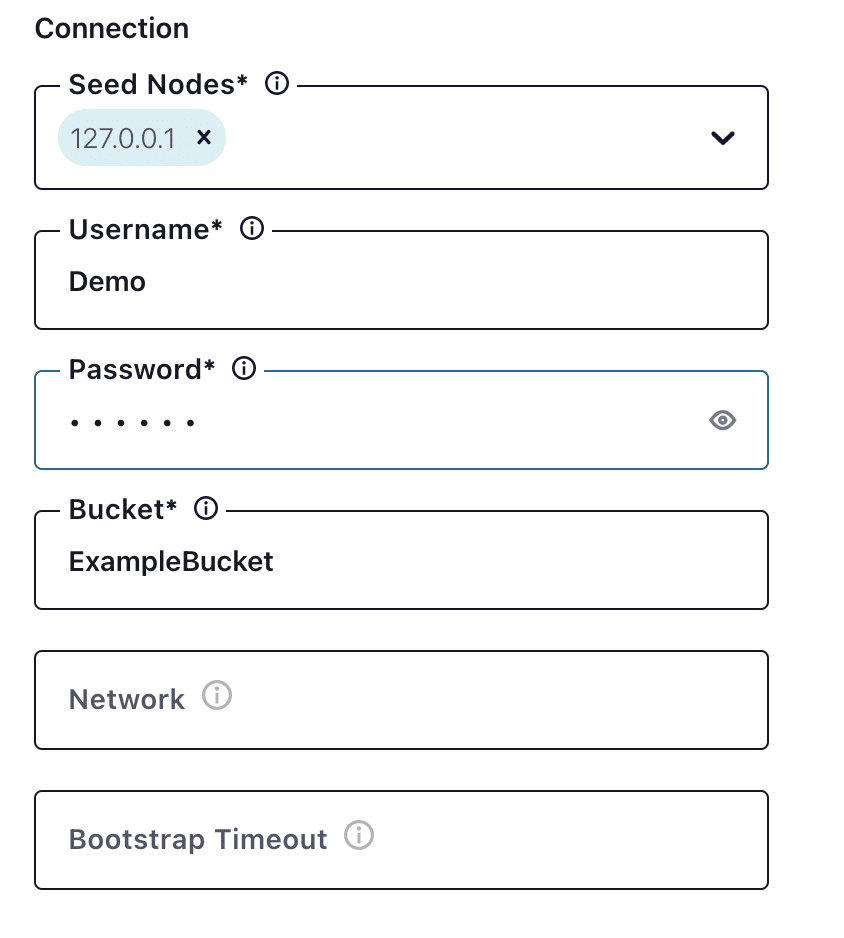
Task: Click the eye icon in the Password field
Action: (722, 421)
